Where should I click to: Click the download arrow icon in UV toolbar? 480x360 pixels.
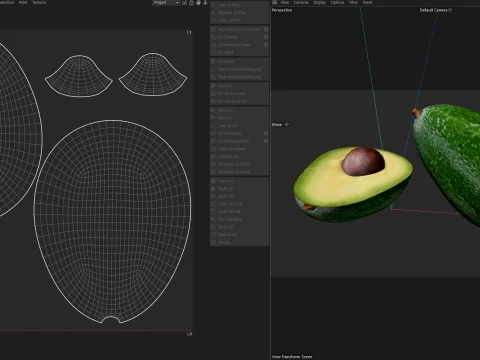(205, 3)
